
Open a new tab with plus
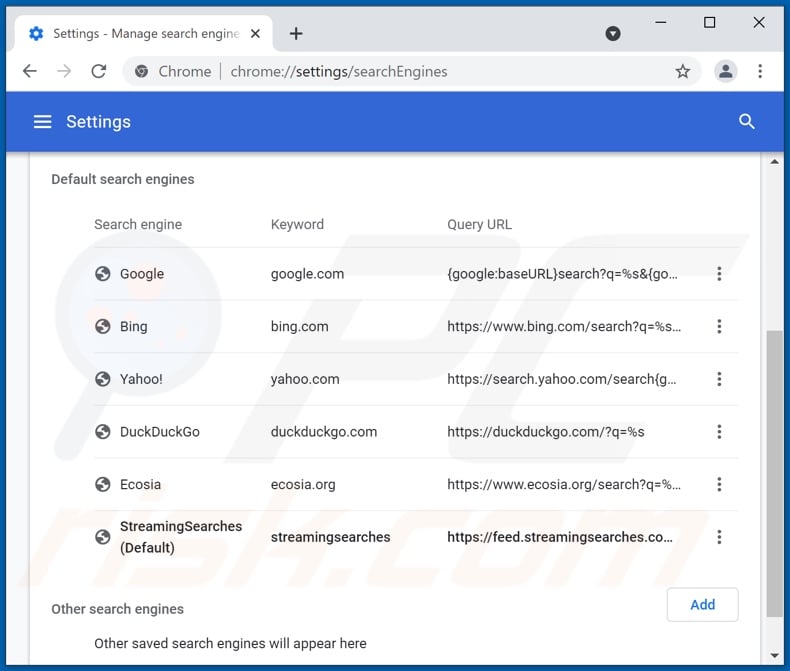pyautogui.click(x=296, y=34)
